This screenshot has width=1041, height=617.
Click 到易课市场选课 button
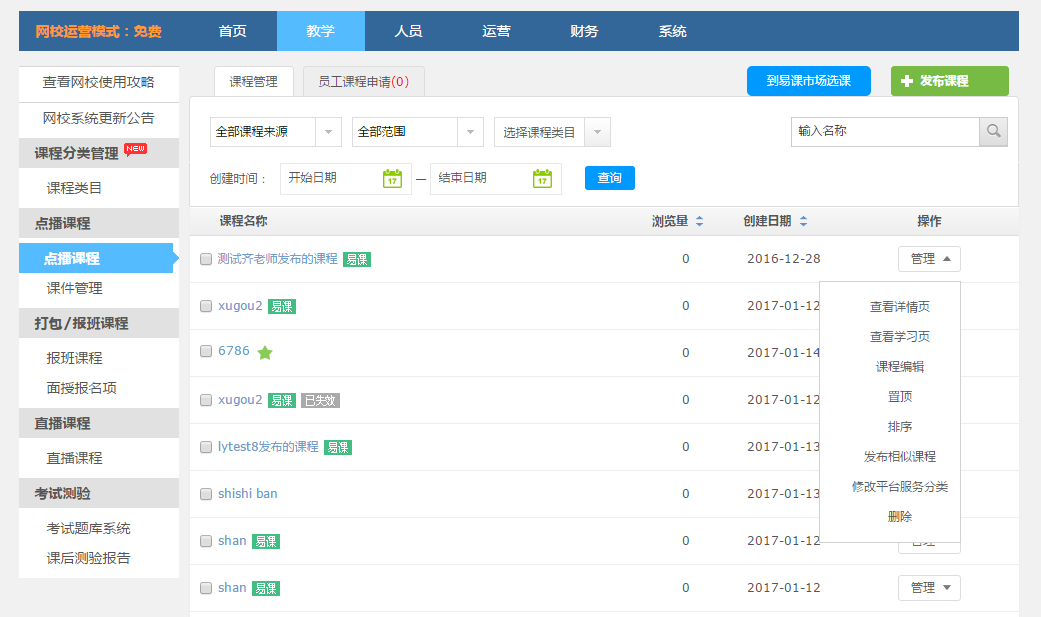[808, 81]
